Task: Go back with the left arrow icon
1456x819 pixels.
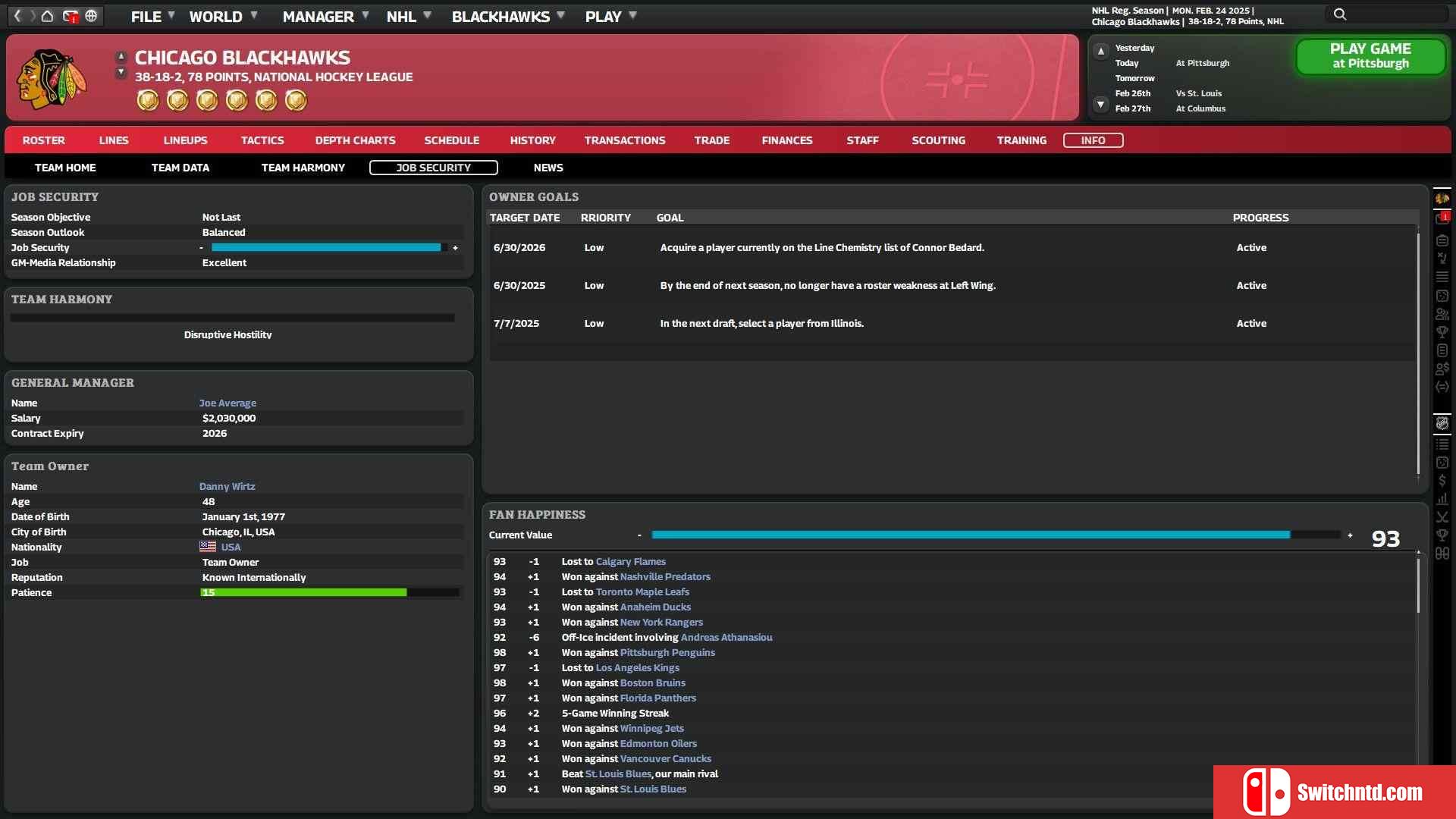Action: pyautogui.click(x=17, y=16)
